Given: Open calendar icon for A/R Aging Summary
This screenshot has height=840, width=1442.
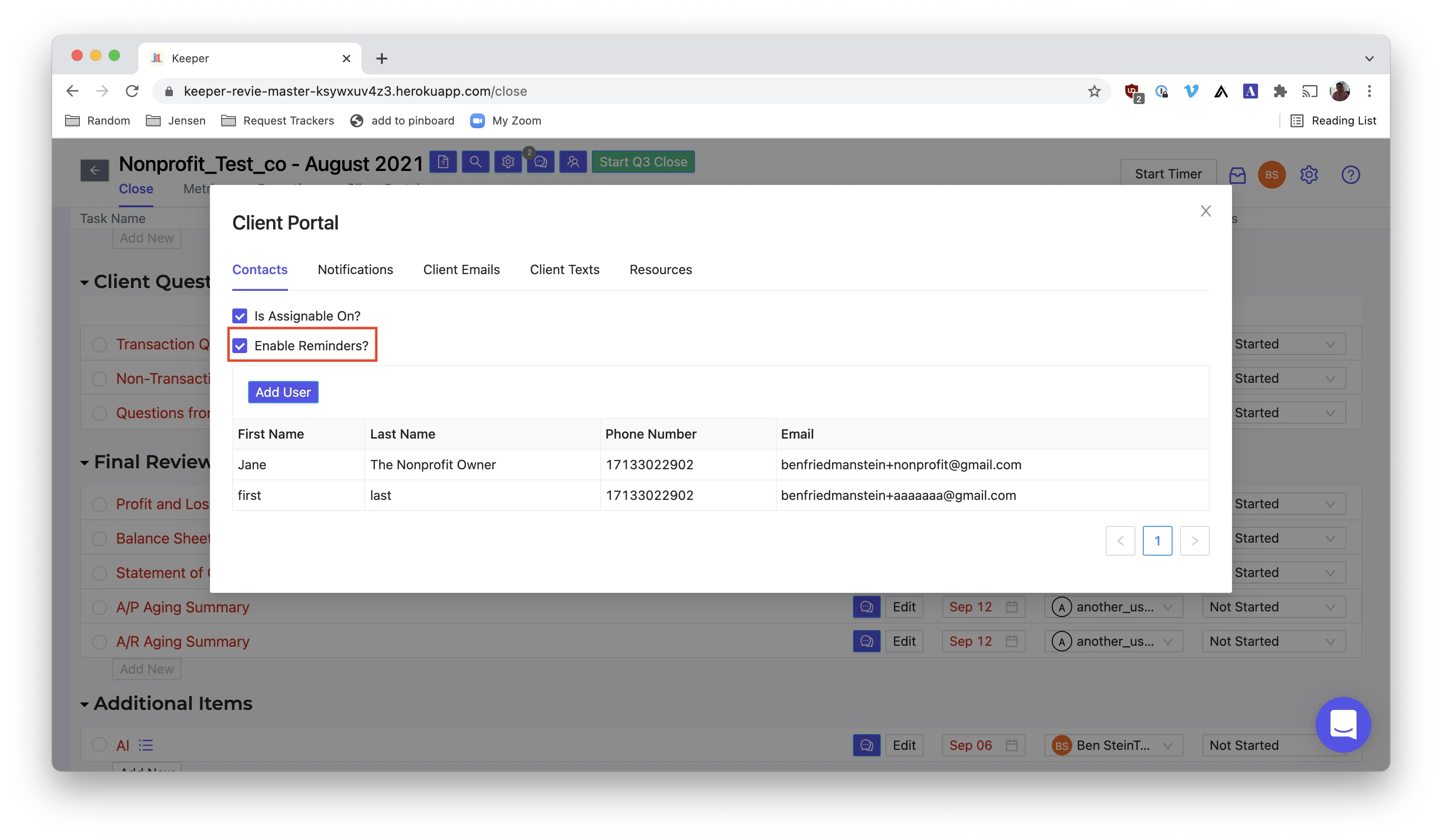Looking at the screenshot, I should click(1012, 642).
